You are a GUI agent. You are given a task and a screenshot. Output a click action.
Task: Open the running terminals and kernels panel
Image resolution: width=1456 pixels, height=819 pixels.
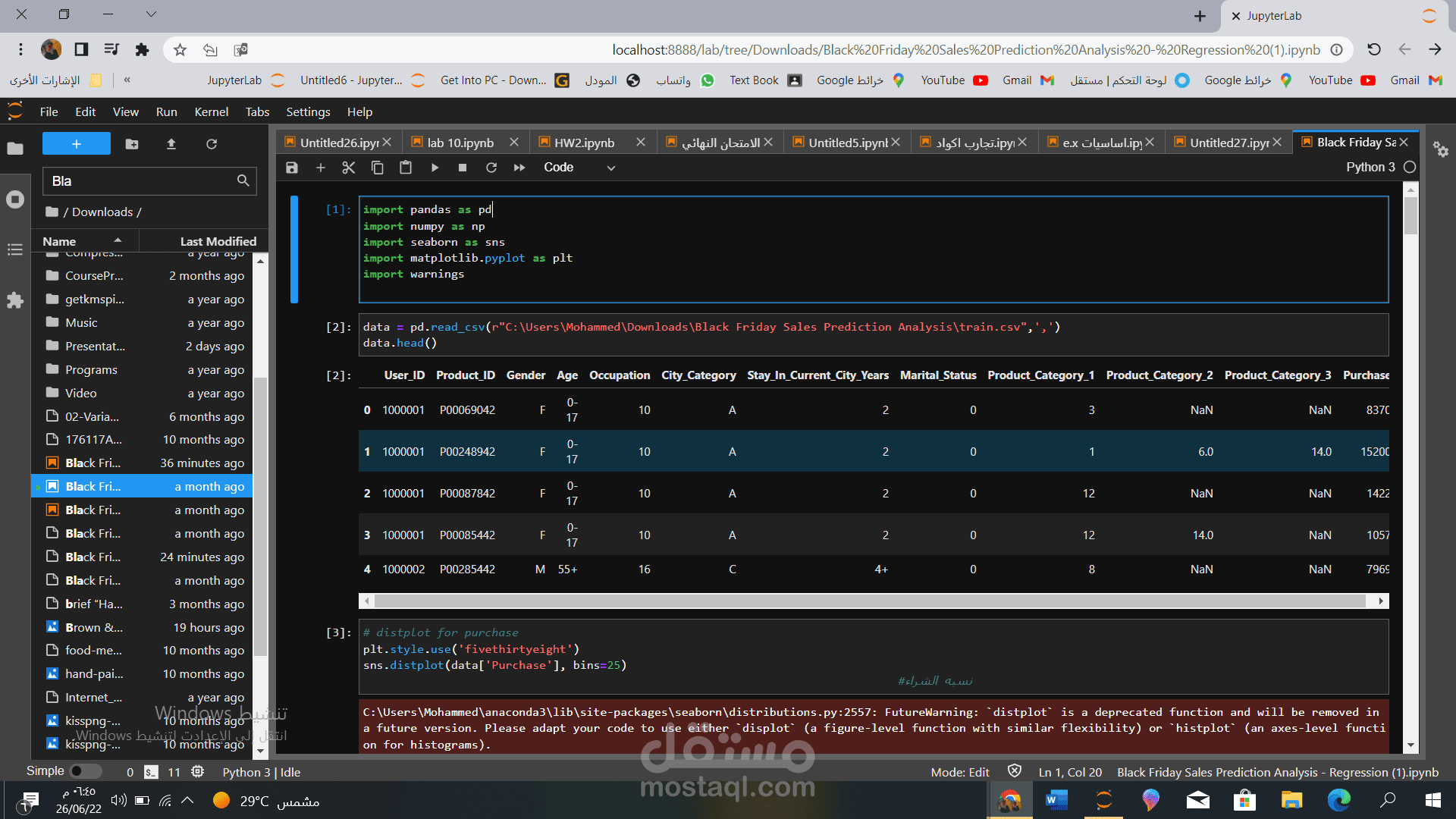pyautogui.click(x=15, y=199)
